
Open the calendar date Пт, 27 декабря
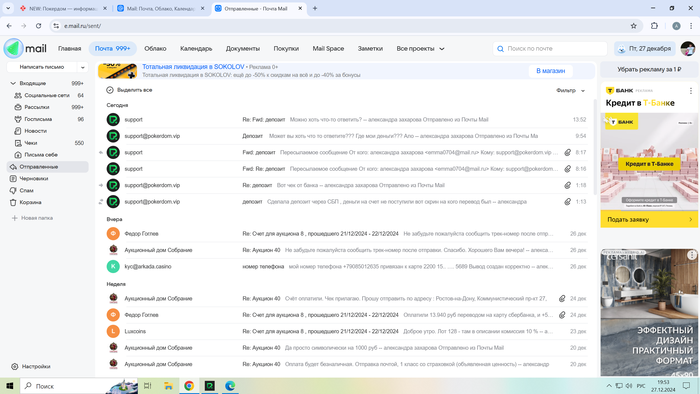(645, 49)
